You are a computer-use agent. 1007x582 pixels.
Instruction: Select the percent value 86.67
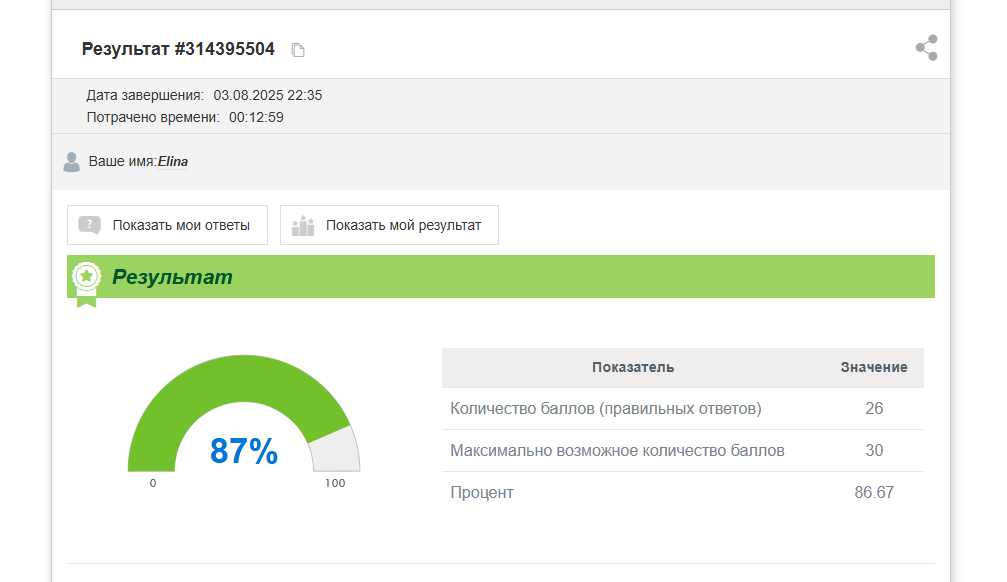coord(874,492)
